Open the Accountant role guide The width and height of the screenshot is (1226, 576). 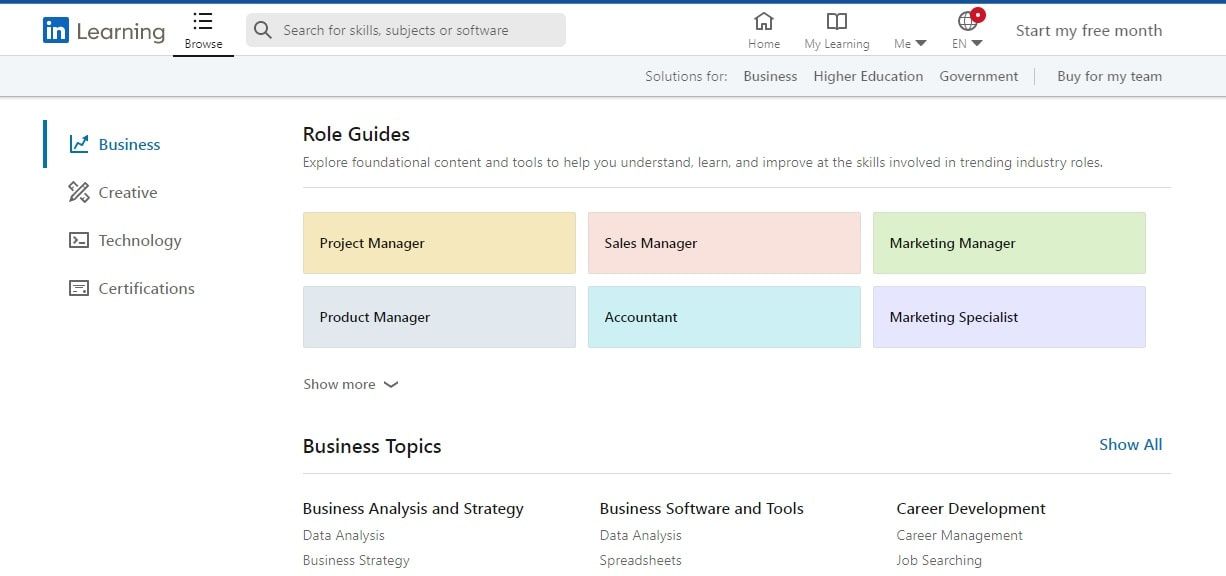pyautogui.click(x=724, y=317)
